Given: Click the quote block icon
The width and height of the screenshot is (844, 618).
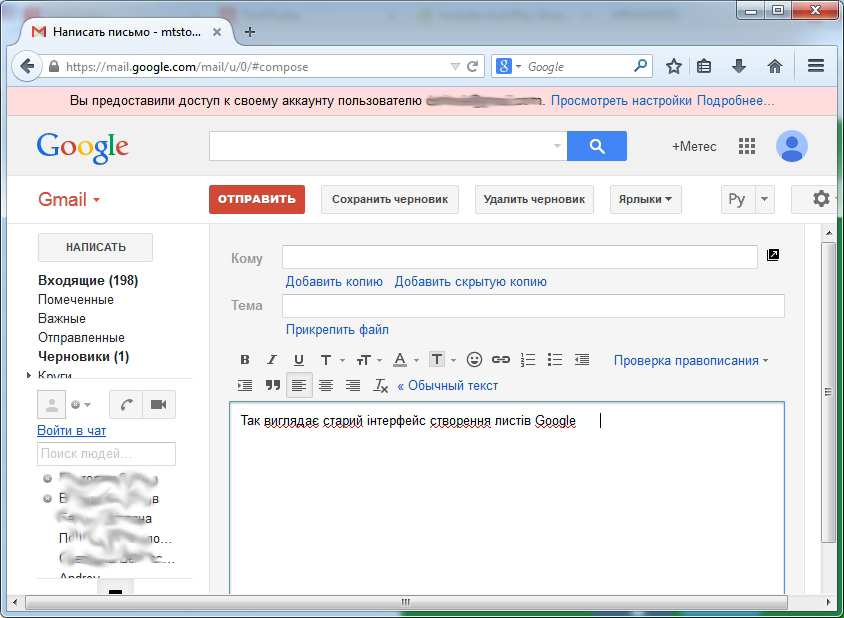Looking at the screenshot, I should (272, 385).
